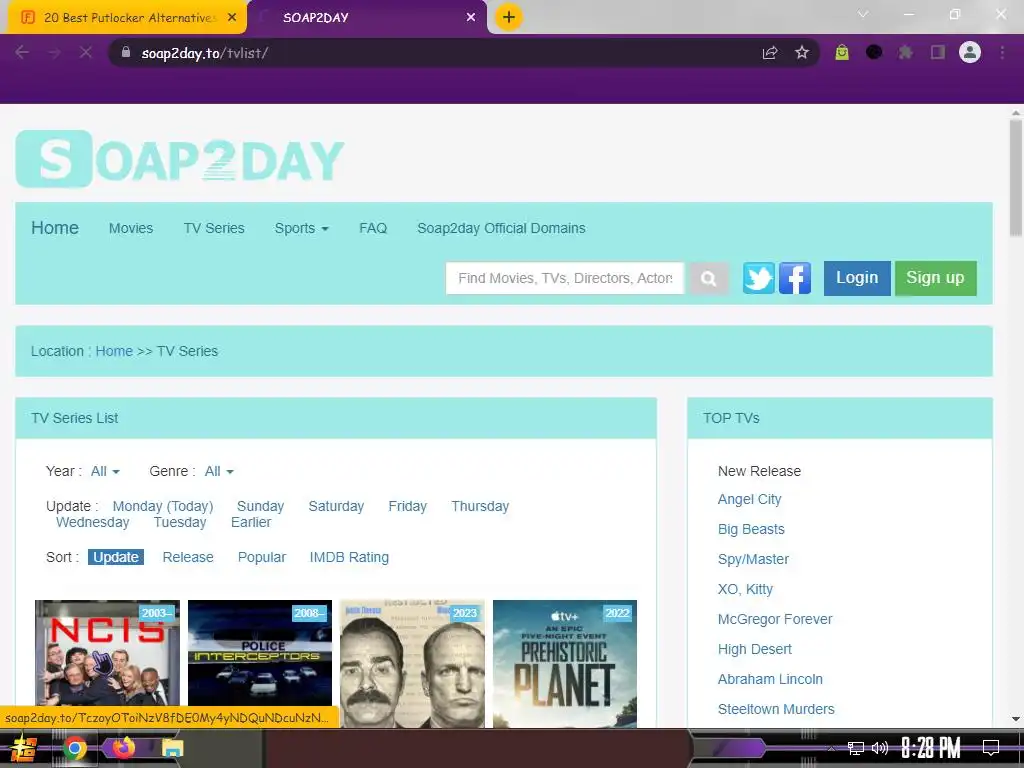Screen dimensions: 1024x768
Task: Filter updates by Thursday
Action: [x=480, y=506]
